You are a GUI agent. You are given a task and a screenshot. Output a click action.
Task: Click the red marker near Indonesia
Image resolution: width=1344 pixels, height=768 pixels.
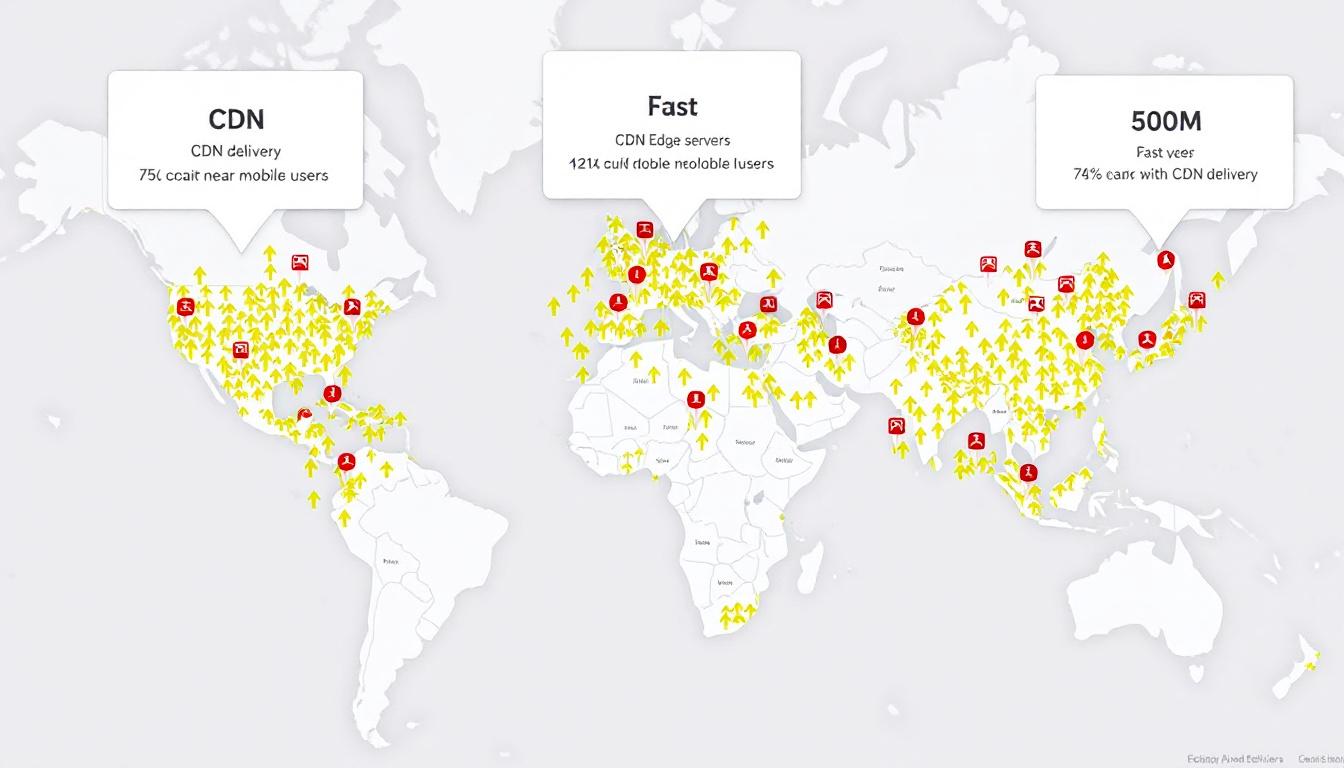click(1027, 471)
